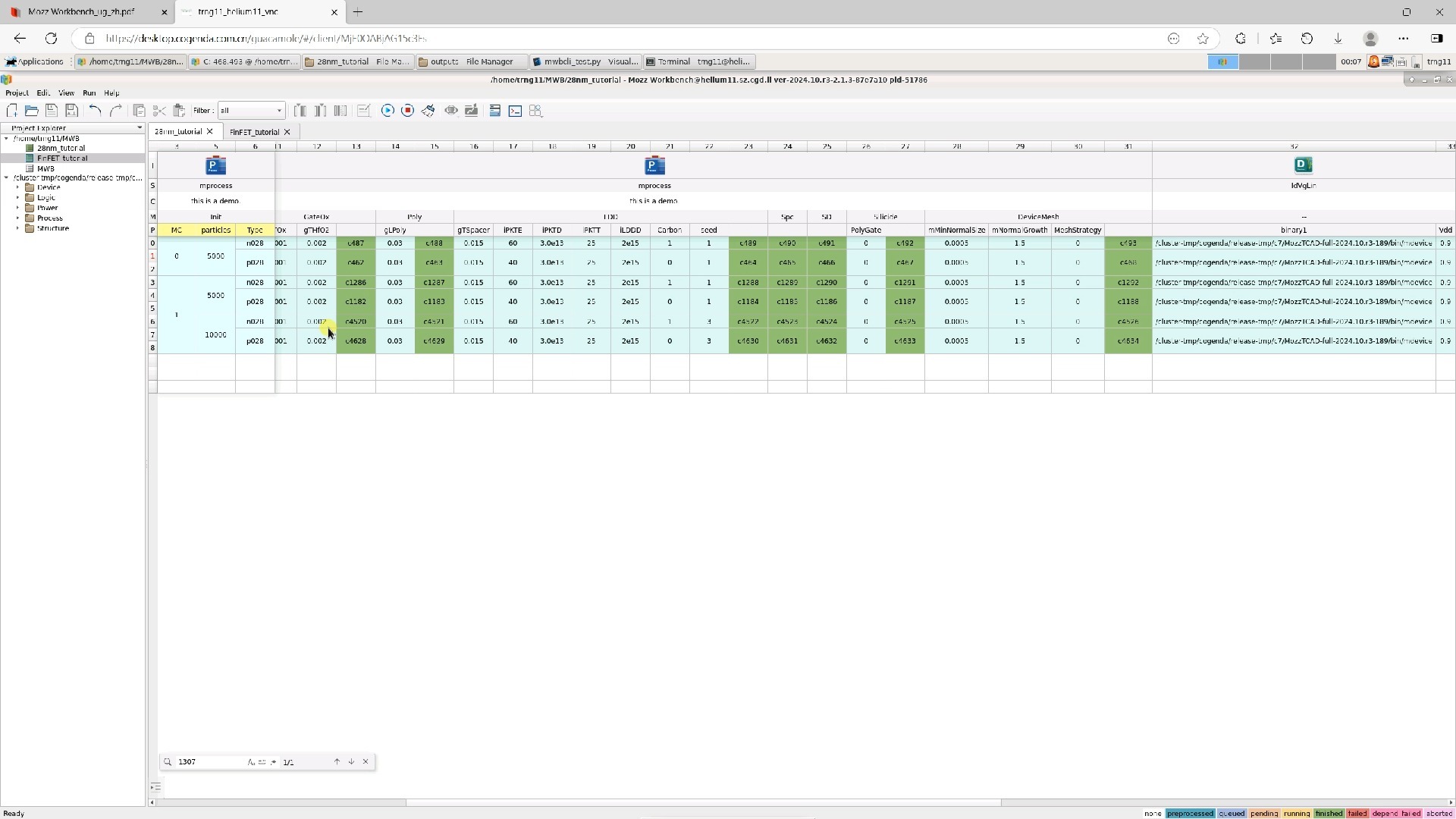Switch to the FinFET_tutorial tab
Viewport: 1456px width, 819px height.
pos(254,132)
